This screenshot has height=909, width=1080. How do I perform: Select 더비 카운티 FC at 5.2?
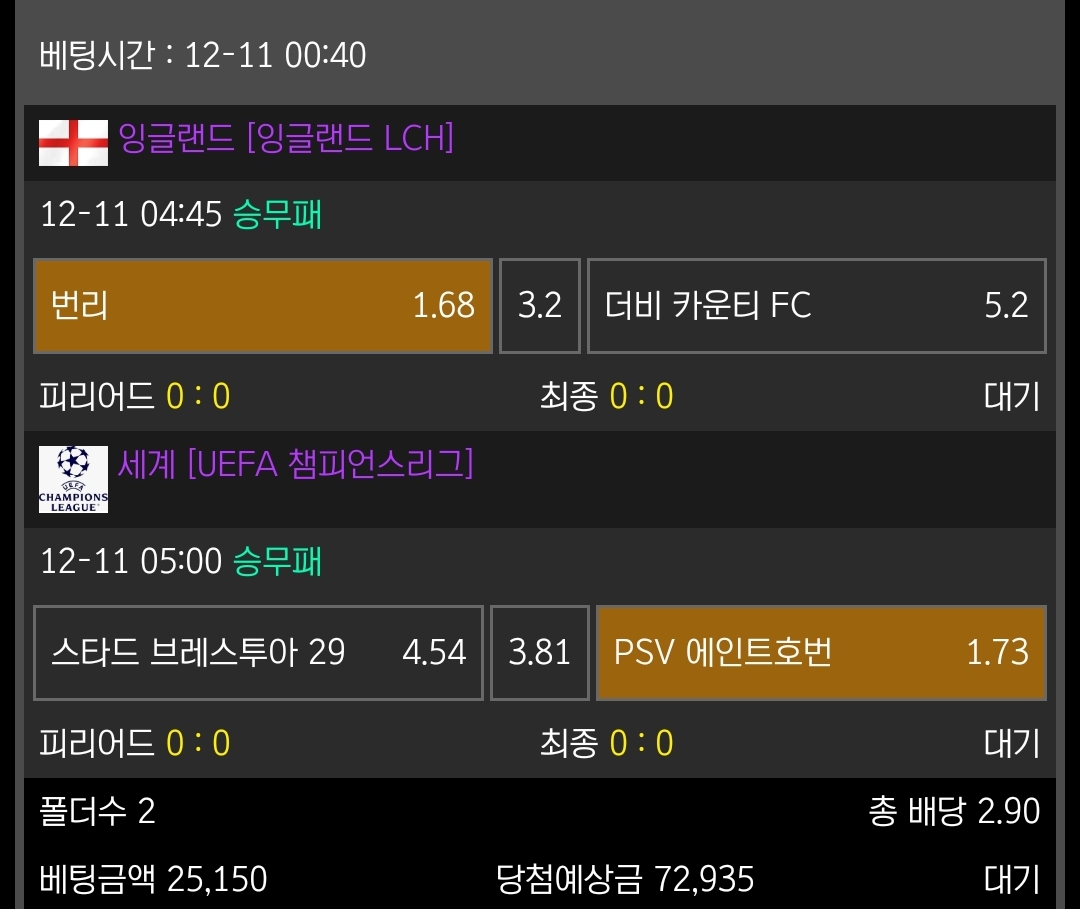[x=816, y=306]
